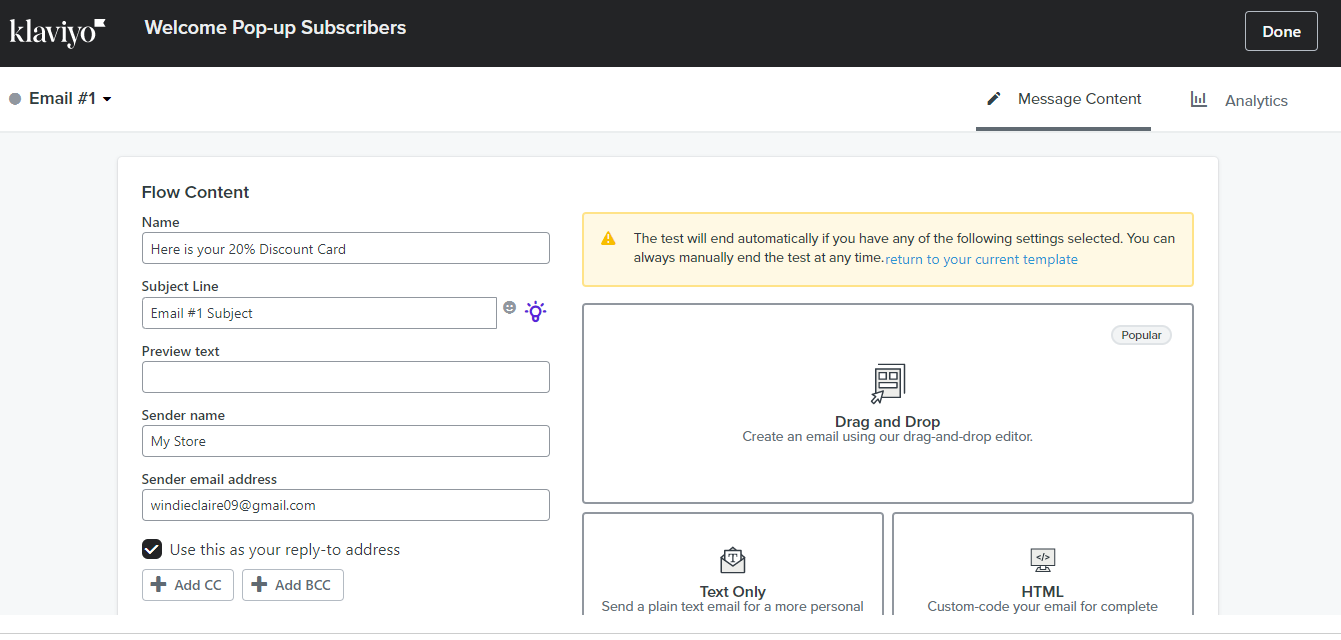Click the pencil icon beside Message Content
Viewport: 1341px width, 640px height.
994,99
